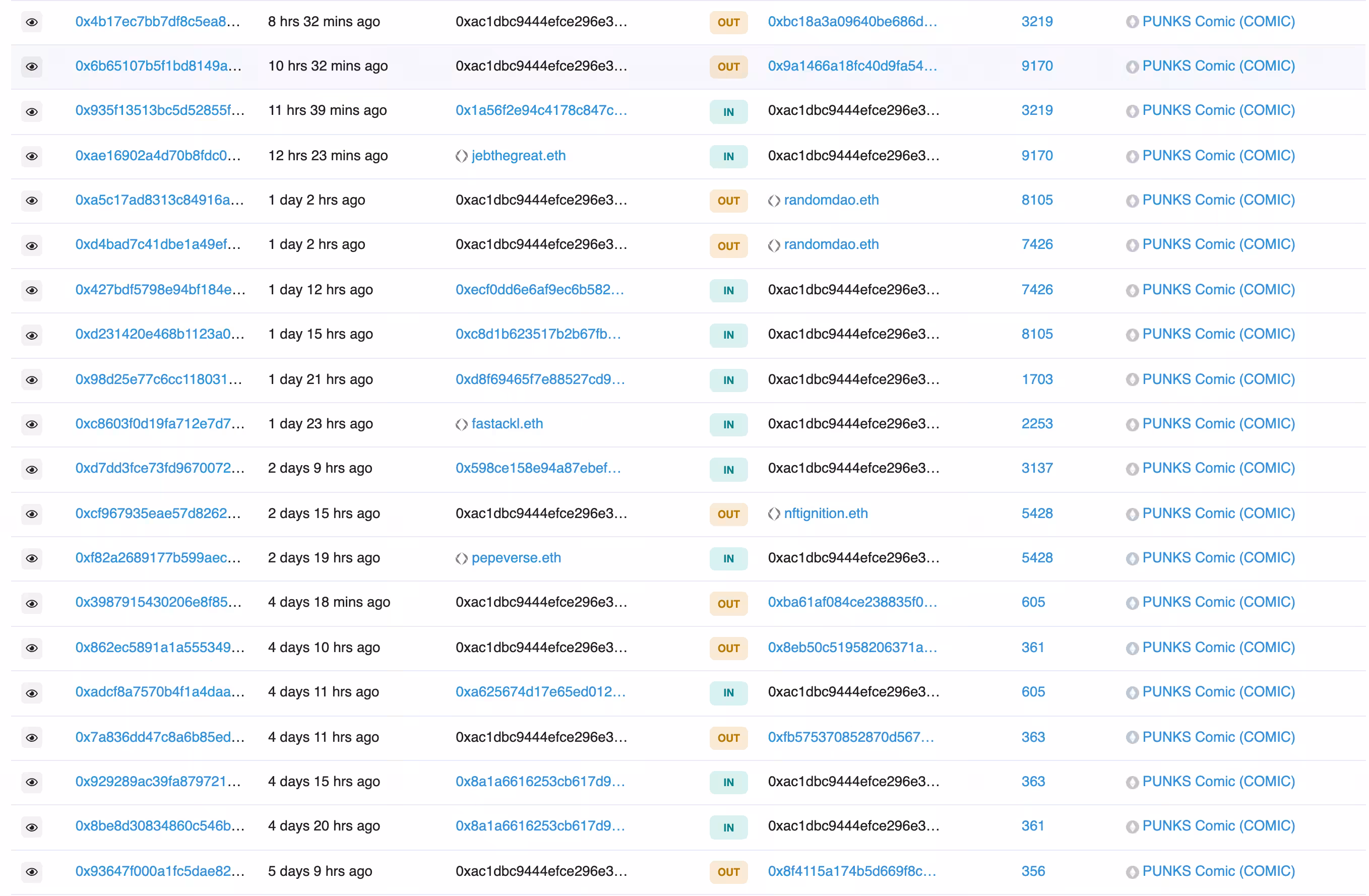
Task: Open token ID 1703 link
Action: click(1036, 379)
